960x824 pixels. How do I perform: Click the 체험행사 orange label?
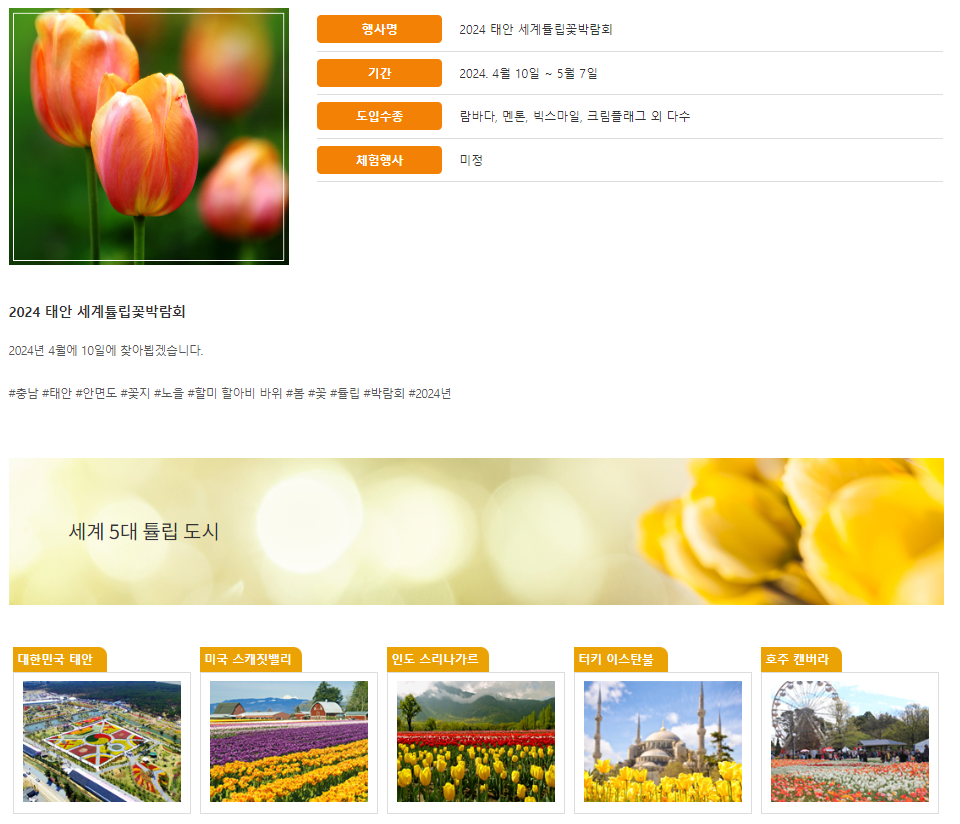click(379, 160)
